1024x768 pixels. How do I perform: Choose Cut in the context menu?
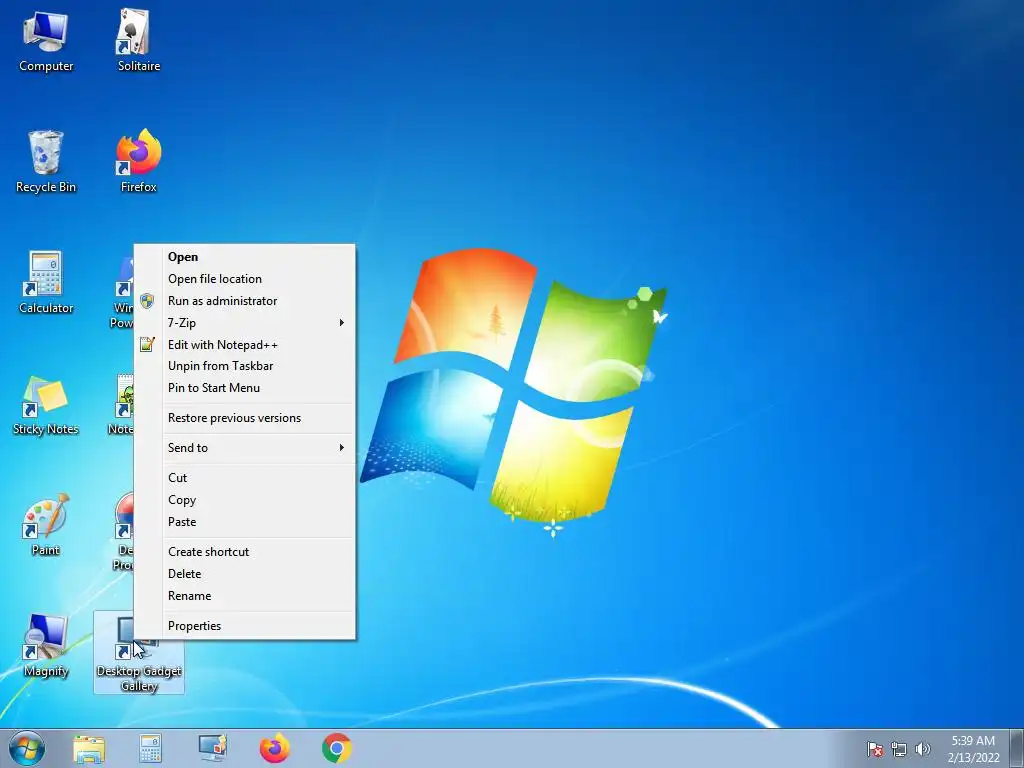(246, 478)
